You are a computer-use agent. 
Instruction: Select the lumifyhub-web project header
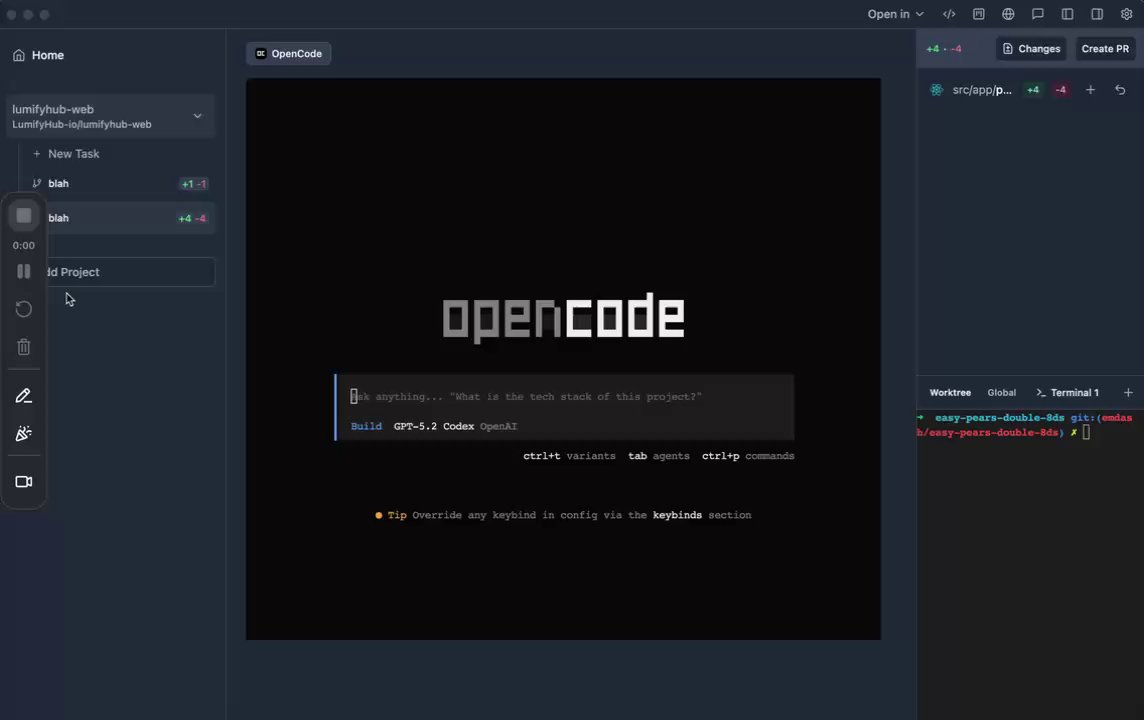tap(110, 116)
